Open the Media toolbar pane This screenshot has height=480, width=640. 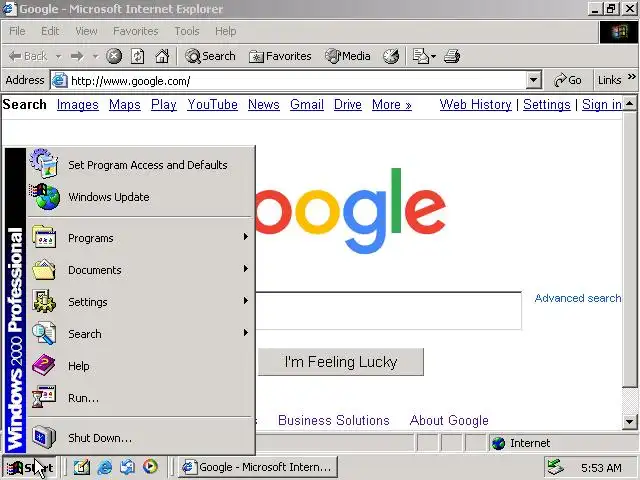pos(347,56)
